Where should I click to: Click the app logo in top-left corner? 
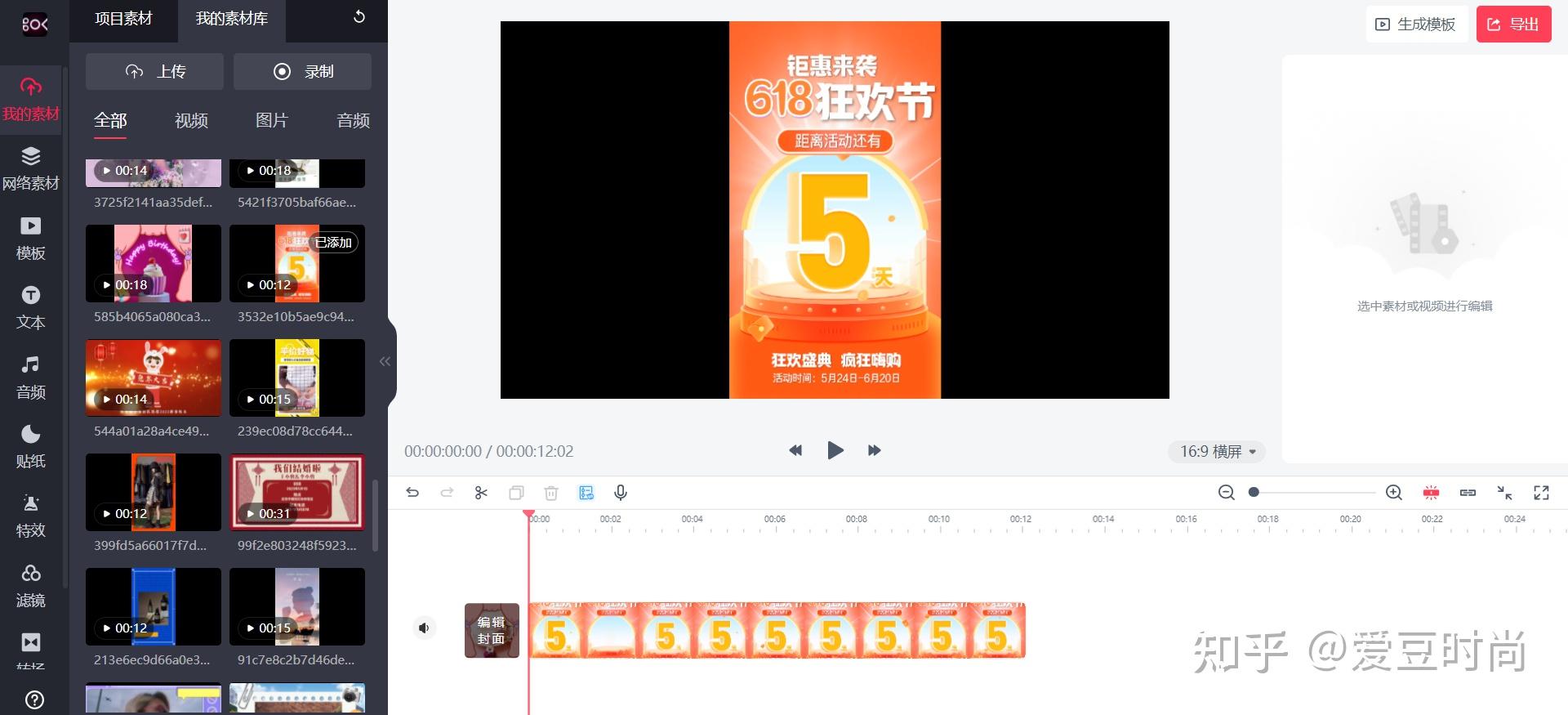click(x=34, y=25)
